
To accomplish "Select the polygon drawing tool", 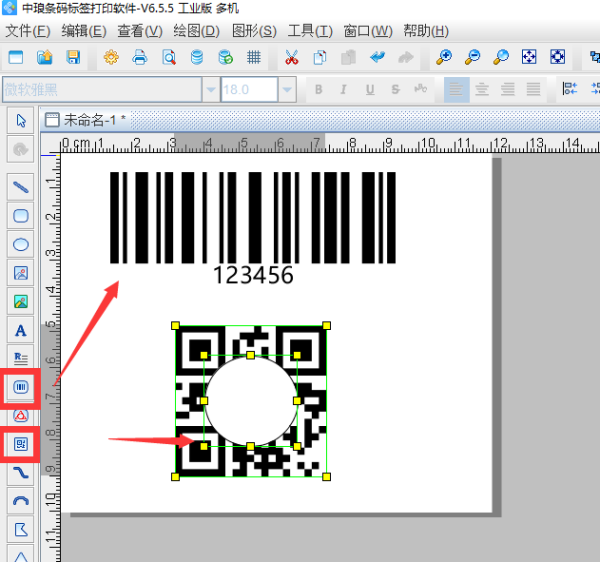I will coord(21,530).
